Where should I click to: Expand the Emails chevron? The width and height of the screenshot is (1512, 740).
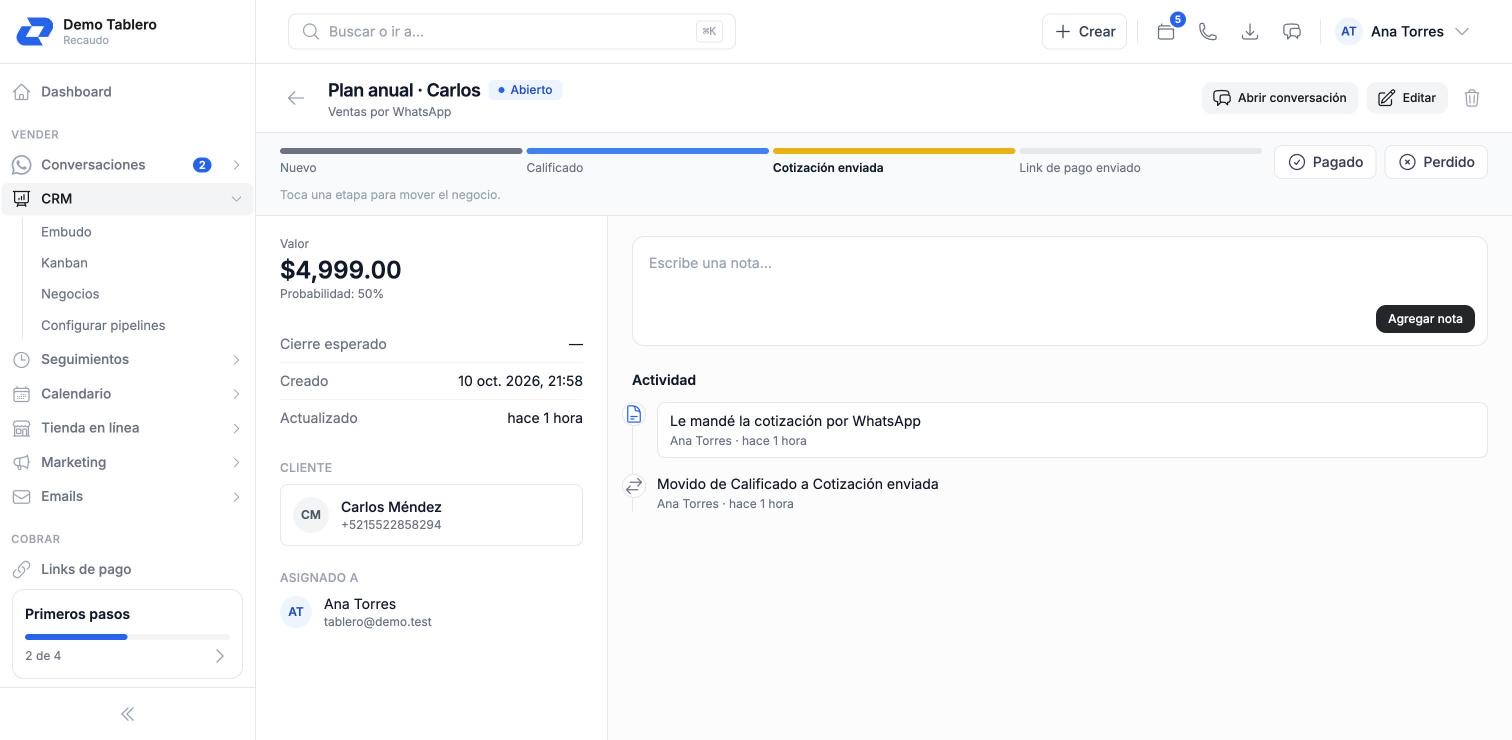click(x=236, y=497)
